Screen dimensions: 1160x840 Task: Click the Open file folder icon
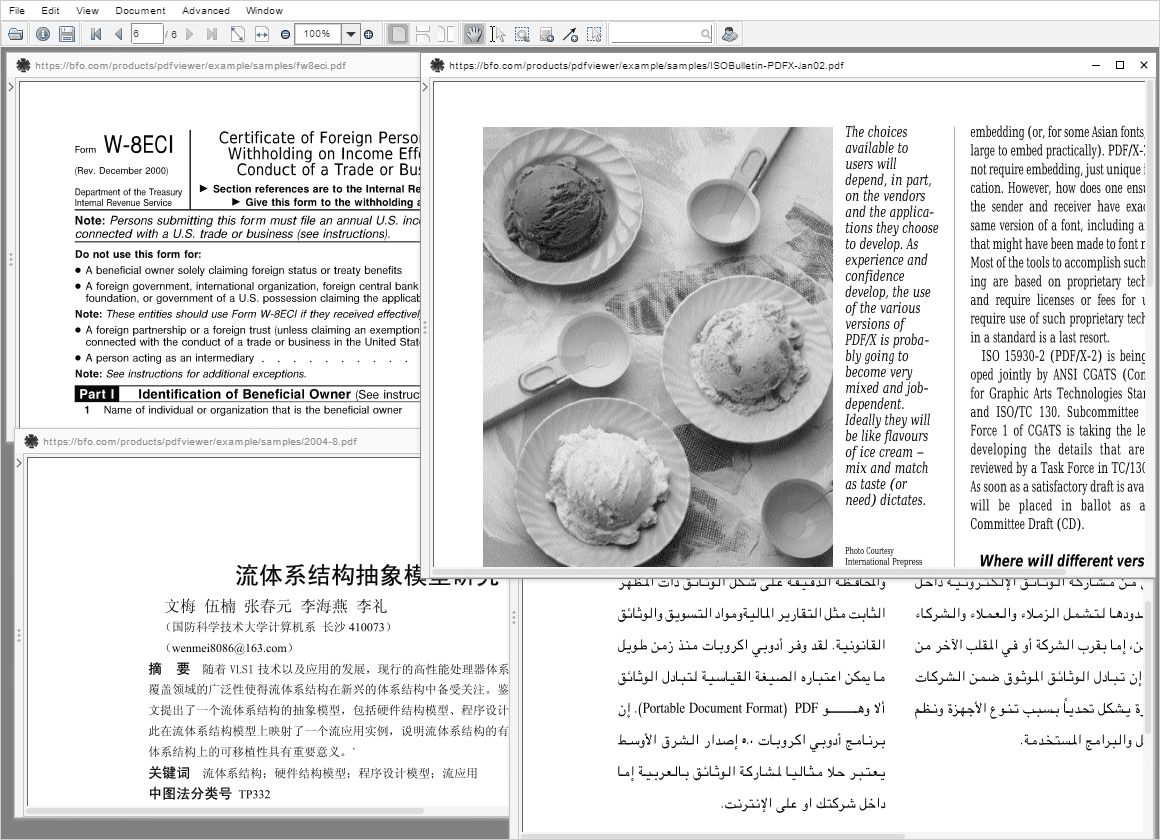(x=16, y=34)
